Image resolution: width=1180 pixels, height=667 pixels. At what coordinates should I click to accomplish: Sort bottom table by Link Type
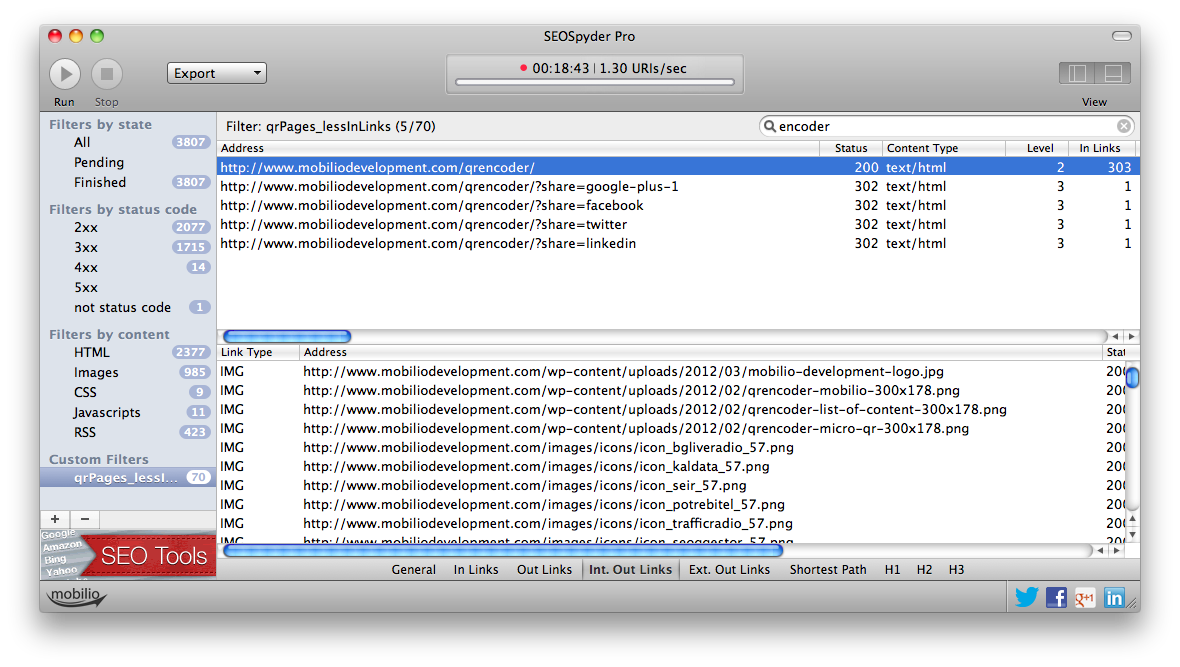point(258,352)
